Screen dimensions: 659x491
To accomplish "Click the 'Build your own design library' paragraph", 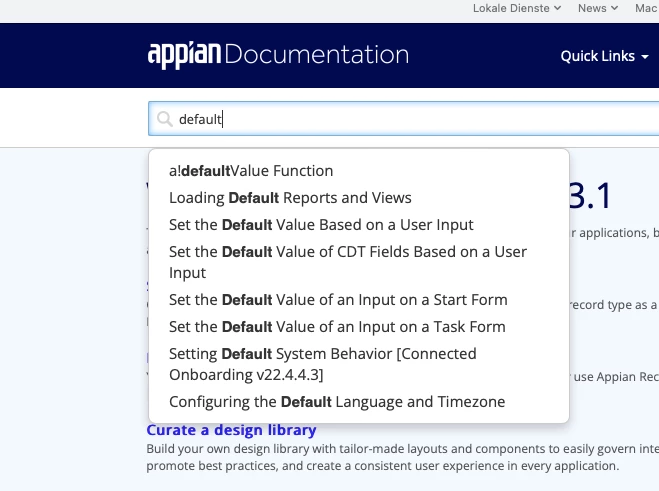I will click(402, 457).
